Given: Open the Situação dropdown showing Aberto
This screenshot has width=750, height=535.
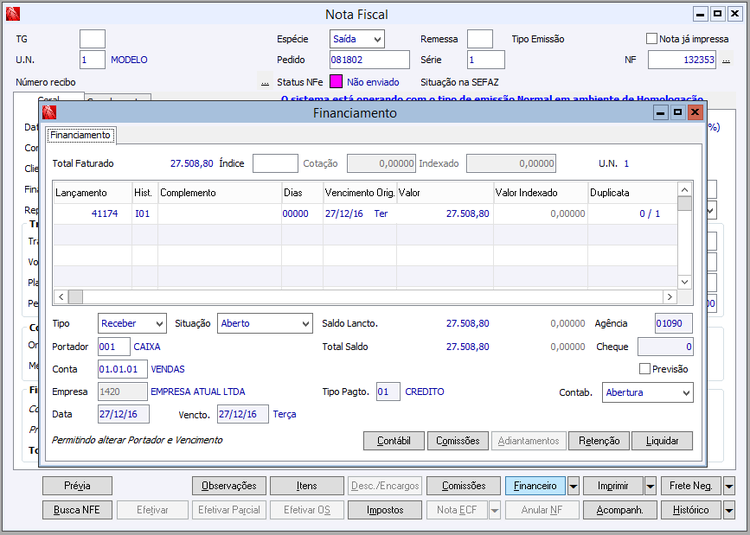Looking at the screenshot, I should 304,324.
